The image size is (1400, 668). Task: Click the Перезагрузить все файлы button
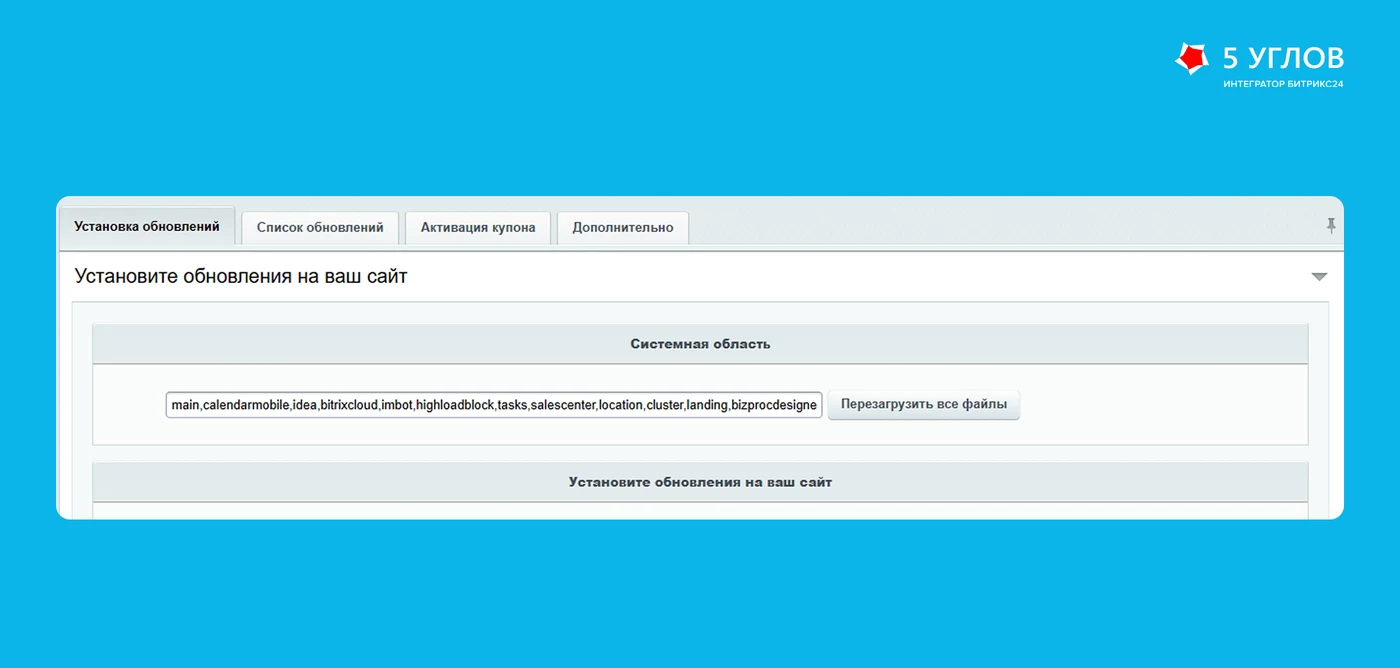(924, 405)
